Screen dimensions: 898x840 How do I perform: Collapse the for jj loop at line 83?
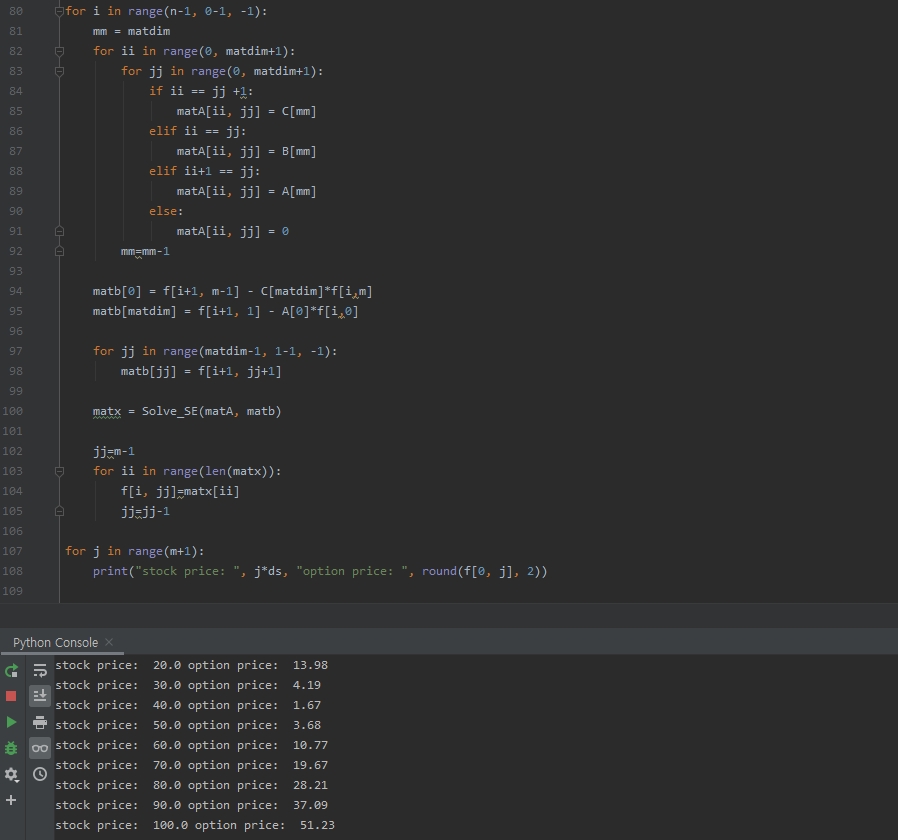coord(59,71)
